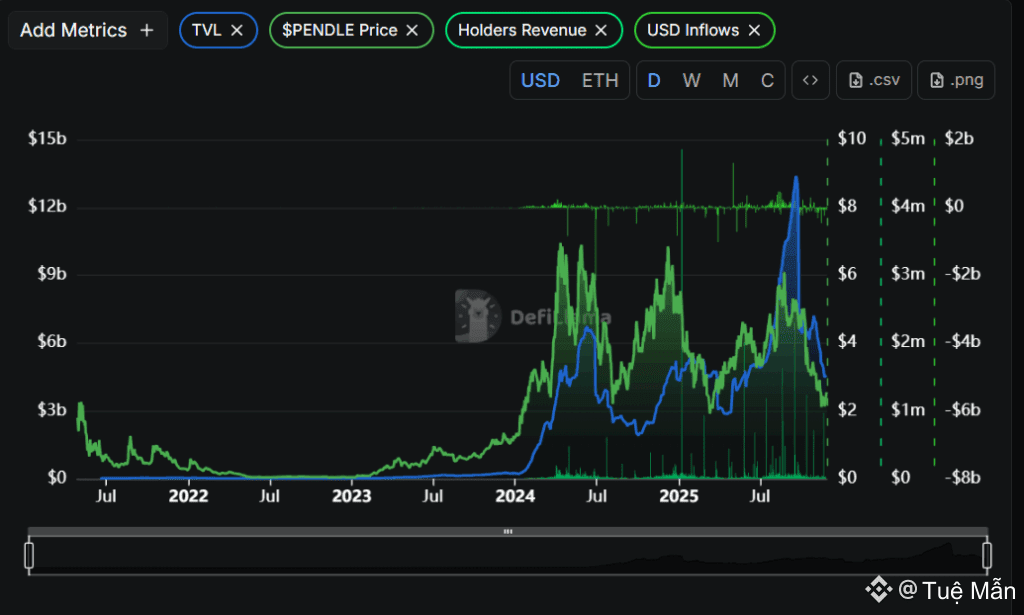1024x615 pixels.
Task: Remove the USD Inflows metric
Action: (754, 30)
